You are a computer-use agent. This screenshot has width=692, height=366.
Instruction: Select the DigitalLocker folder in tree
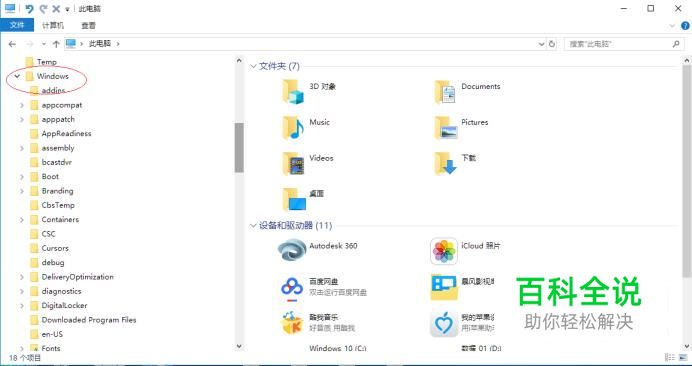pos(64,306)
